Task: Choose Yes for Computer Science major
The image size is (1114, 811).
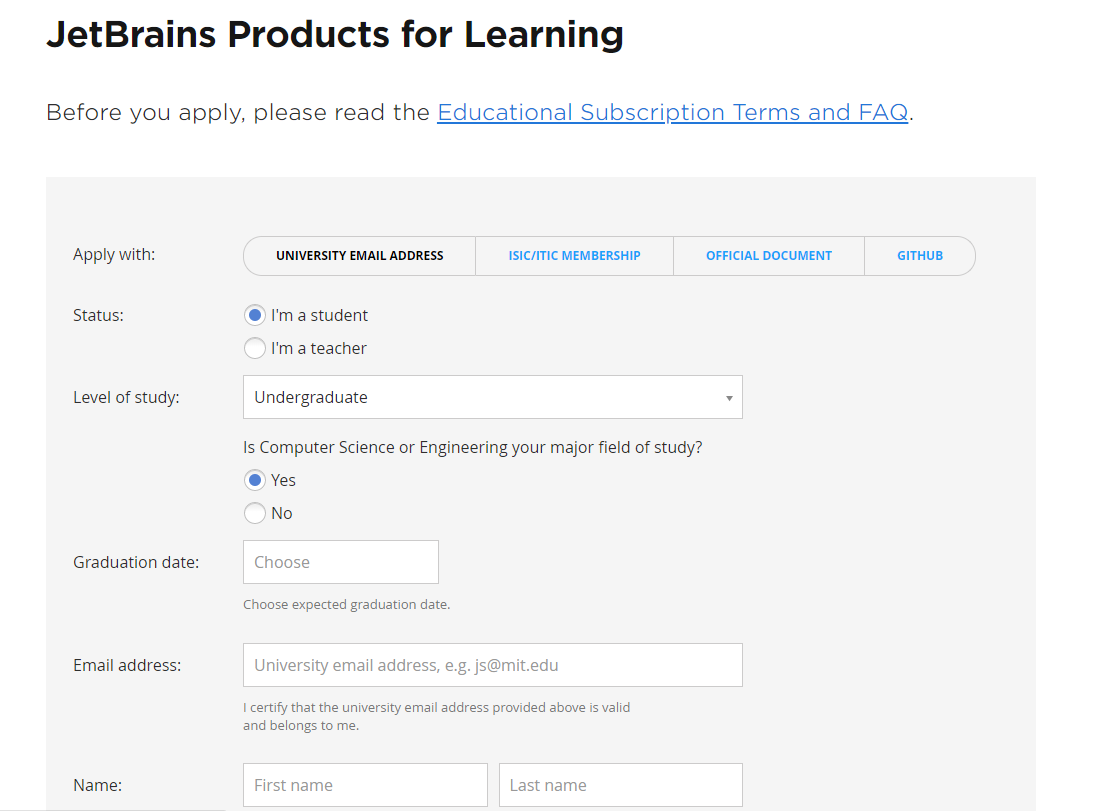Action: point(255,480)
